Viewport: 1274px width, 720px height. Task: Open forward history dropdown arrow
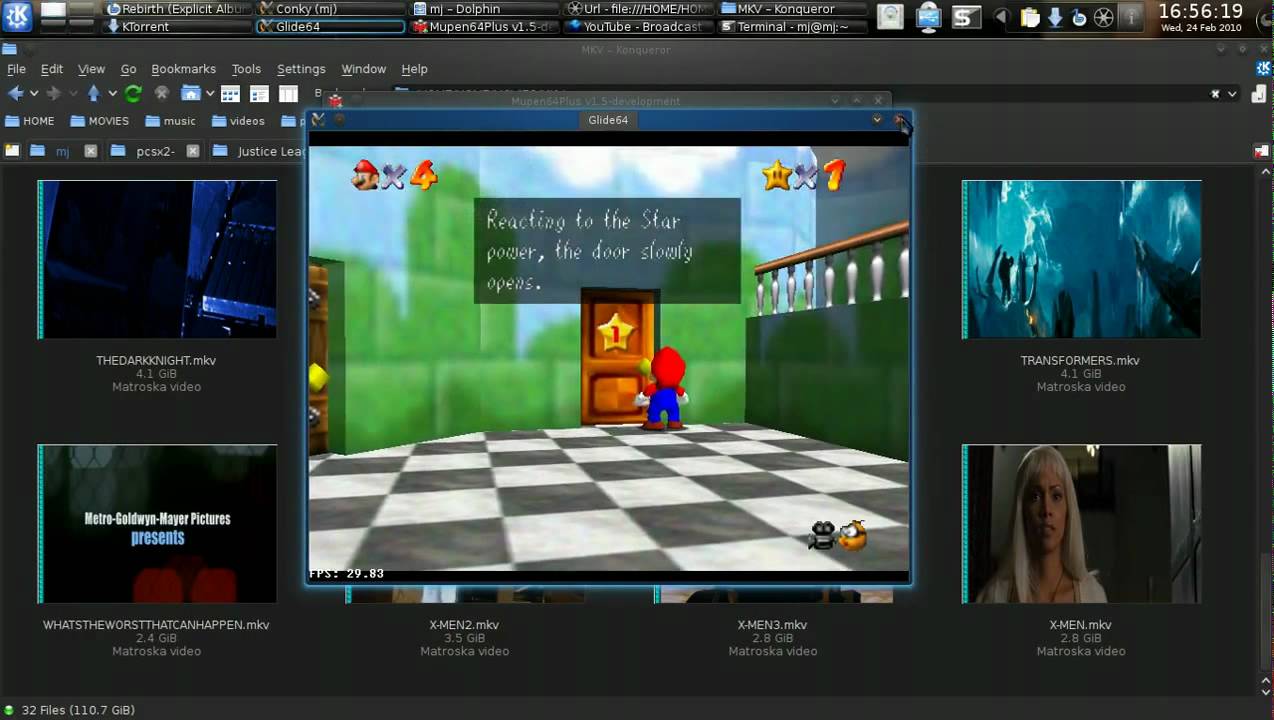[x=71, y=94]
